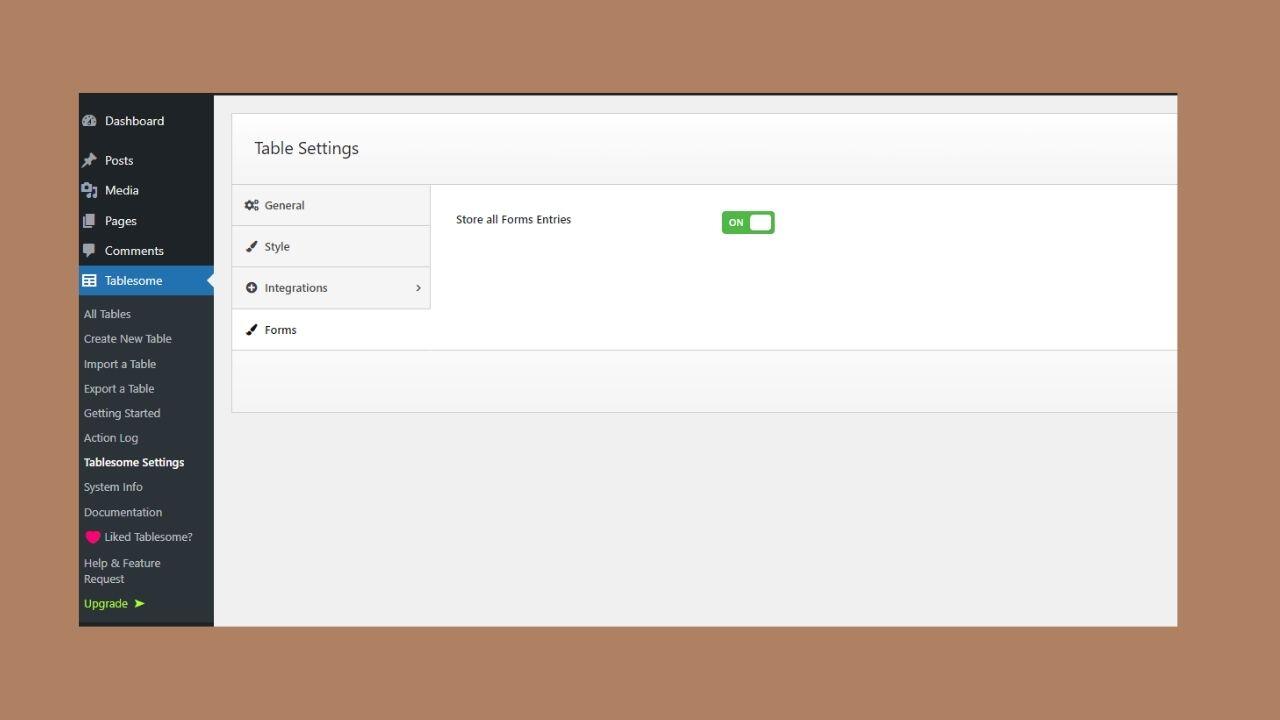Click the Pages icon in sidebar
The width and height of the screenshot is (1280, 720).
[x=89, y=221]
